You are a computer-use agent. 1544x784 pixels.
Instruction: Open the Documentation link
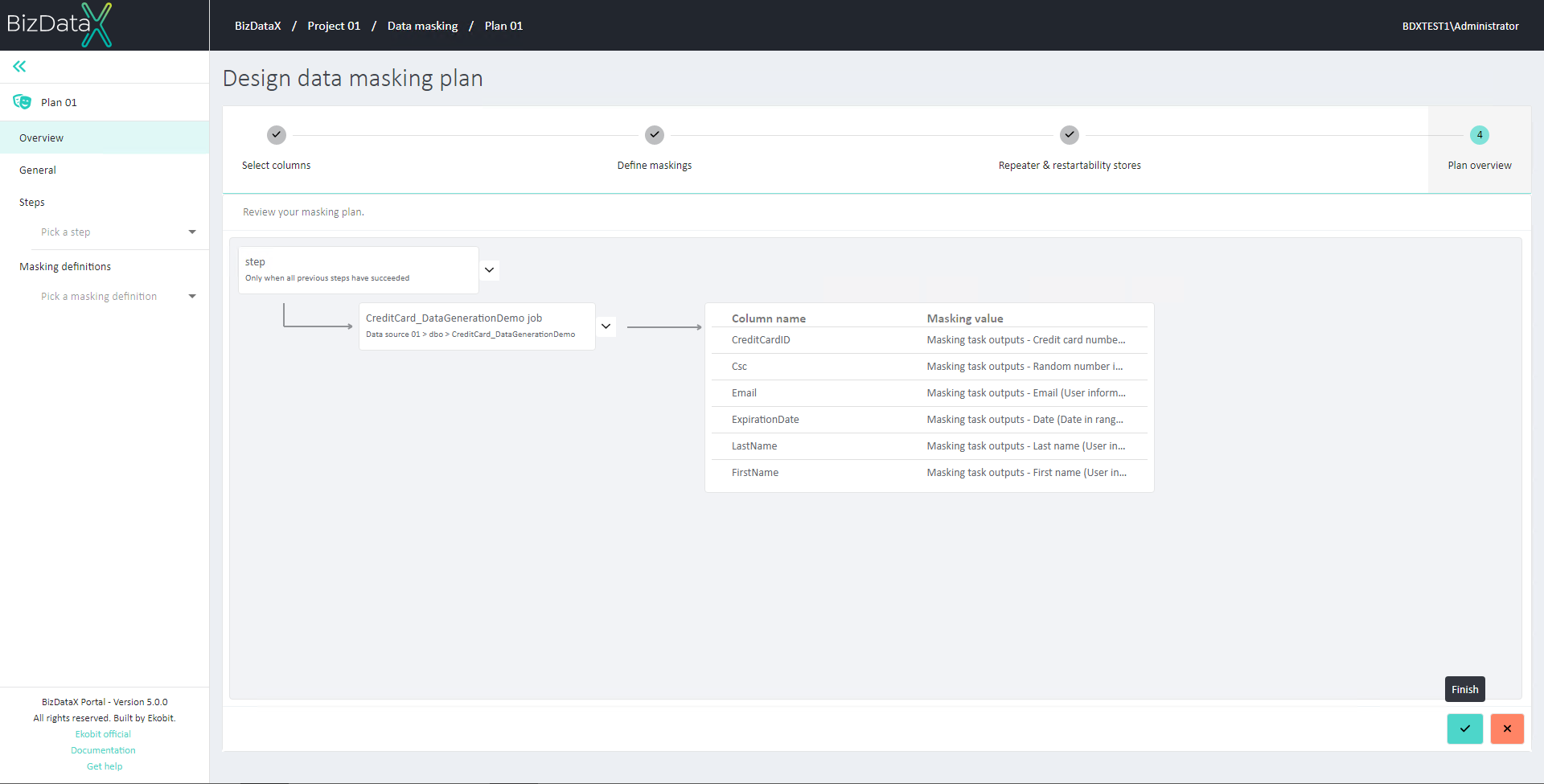point(103,750)
